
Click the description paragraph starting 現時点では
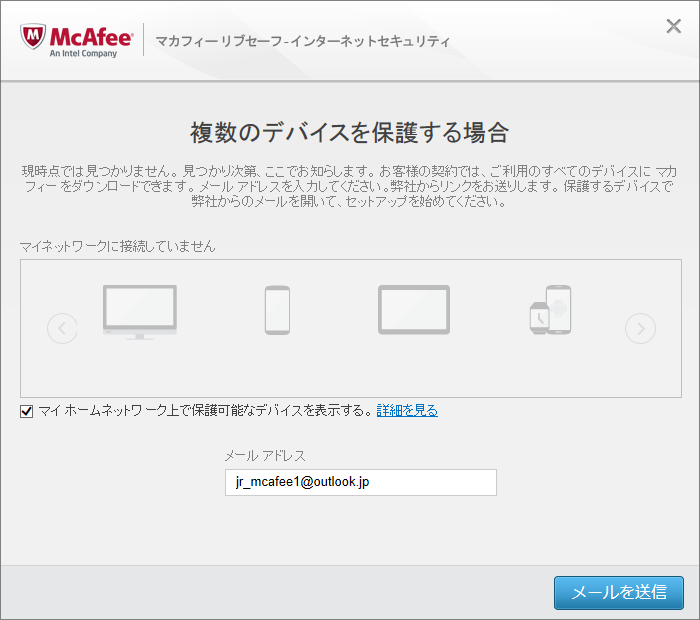coord(350,187)
